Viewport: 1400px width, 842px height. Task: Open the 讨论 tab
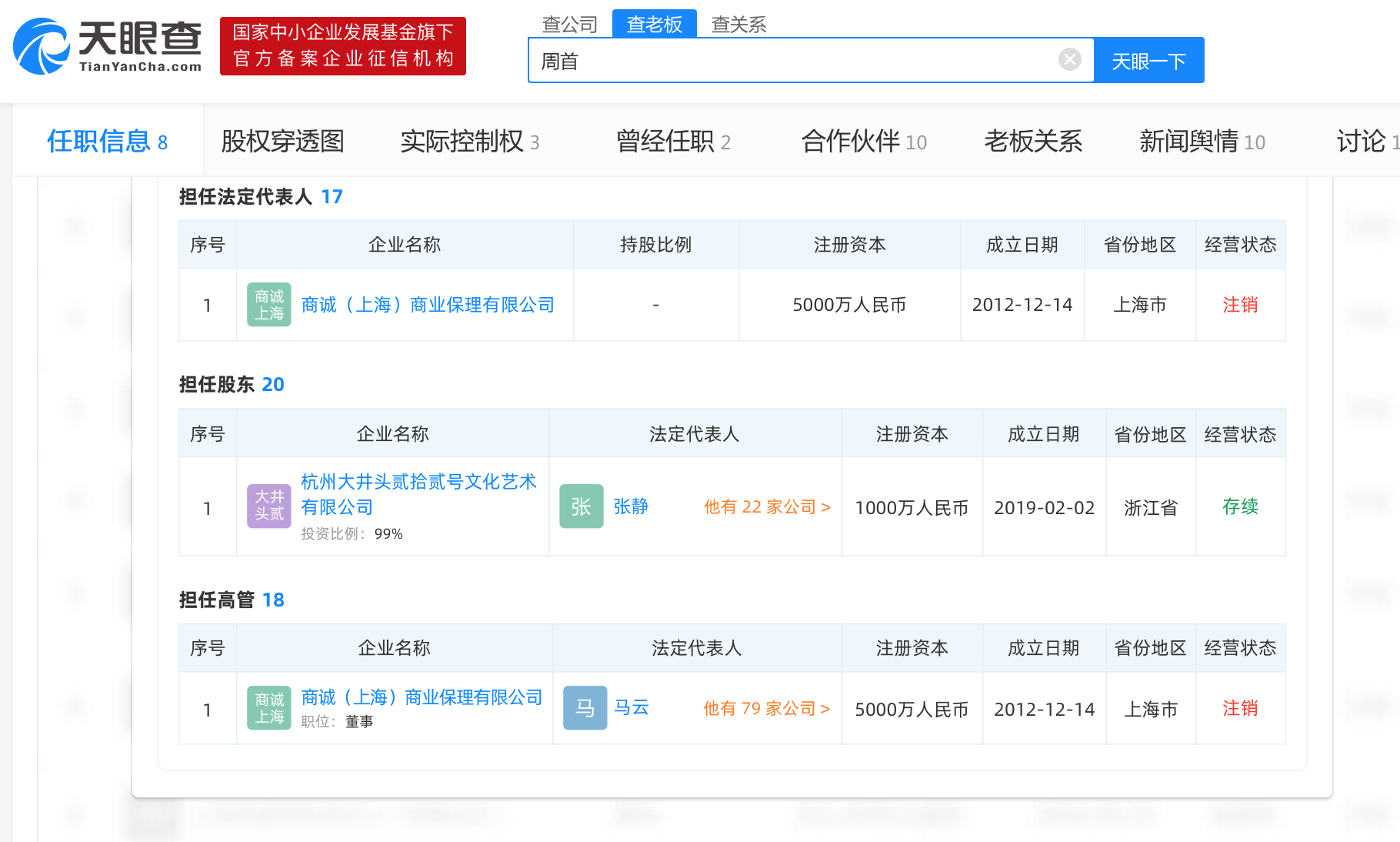click(1368, 141)
